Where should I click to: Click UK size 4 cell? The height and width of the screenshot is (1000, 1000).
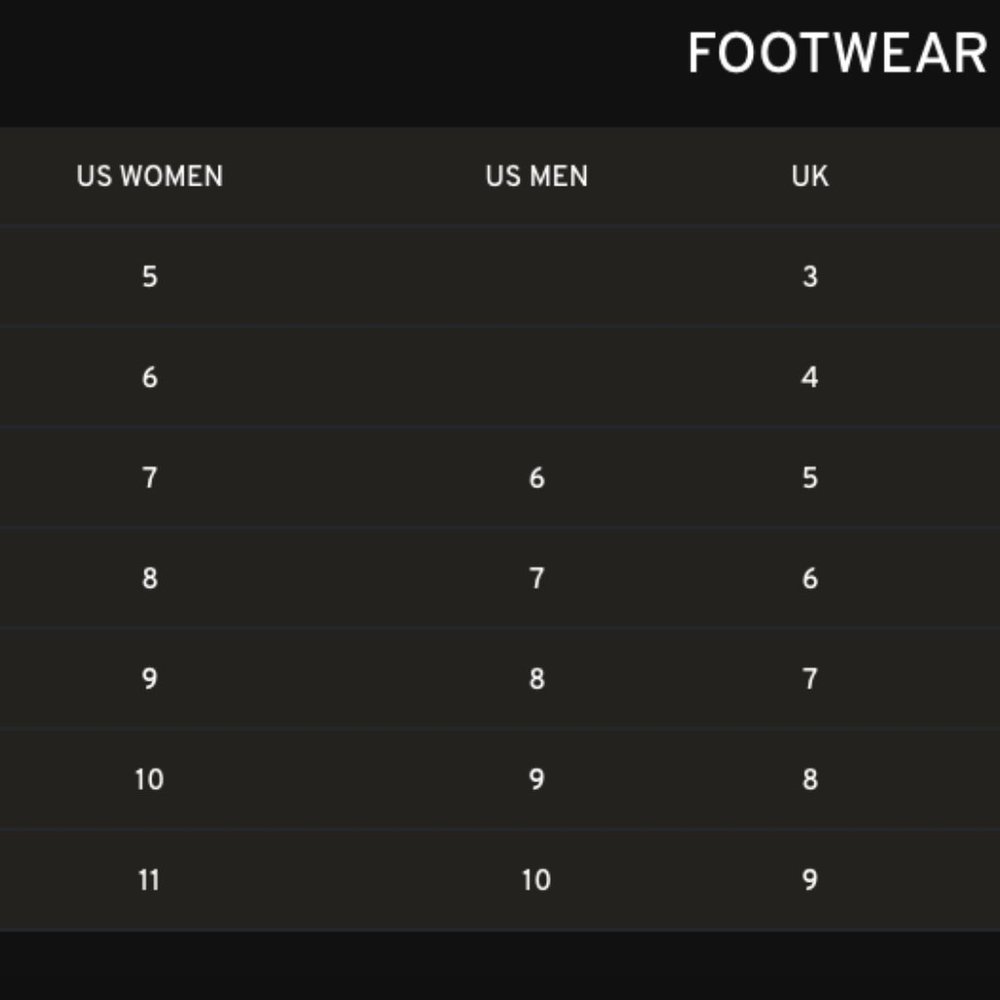(810, 378)
